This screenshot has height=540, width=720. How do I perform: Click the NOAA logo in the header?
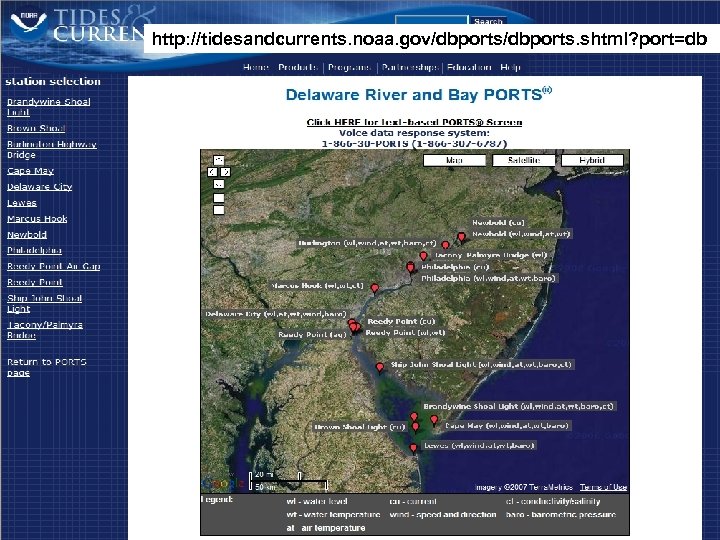coord(28,25)
